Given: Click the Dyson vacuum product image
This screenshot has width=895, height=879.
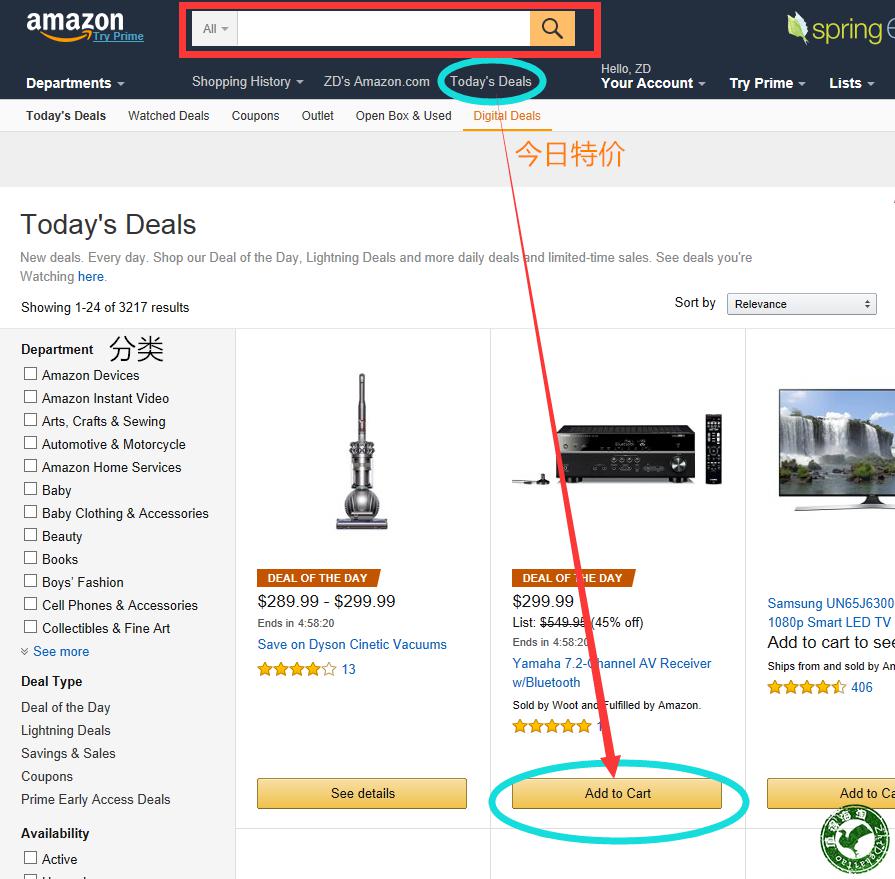Looking at the screenshot, I should point(361,451).
